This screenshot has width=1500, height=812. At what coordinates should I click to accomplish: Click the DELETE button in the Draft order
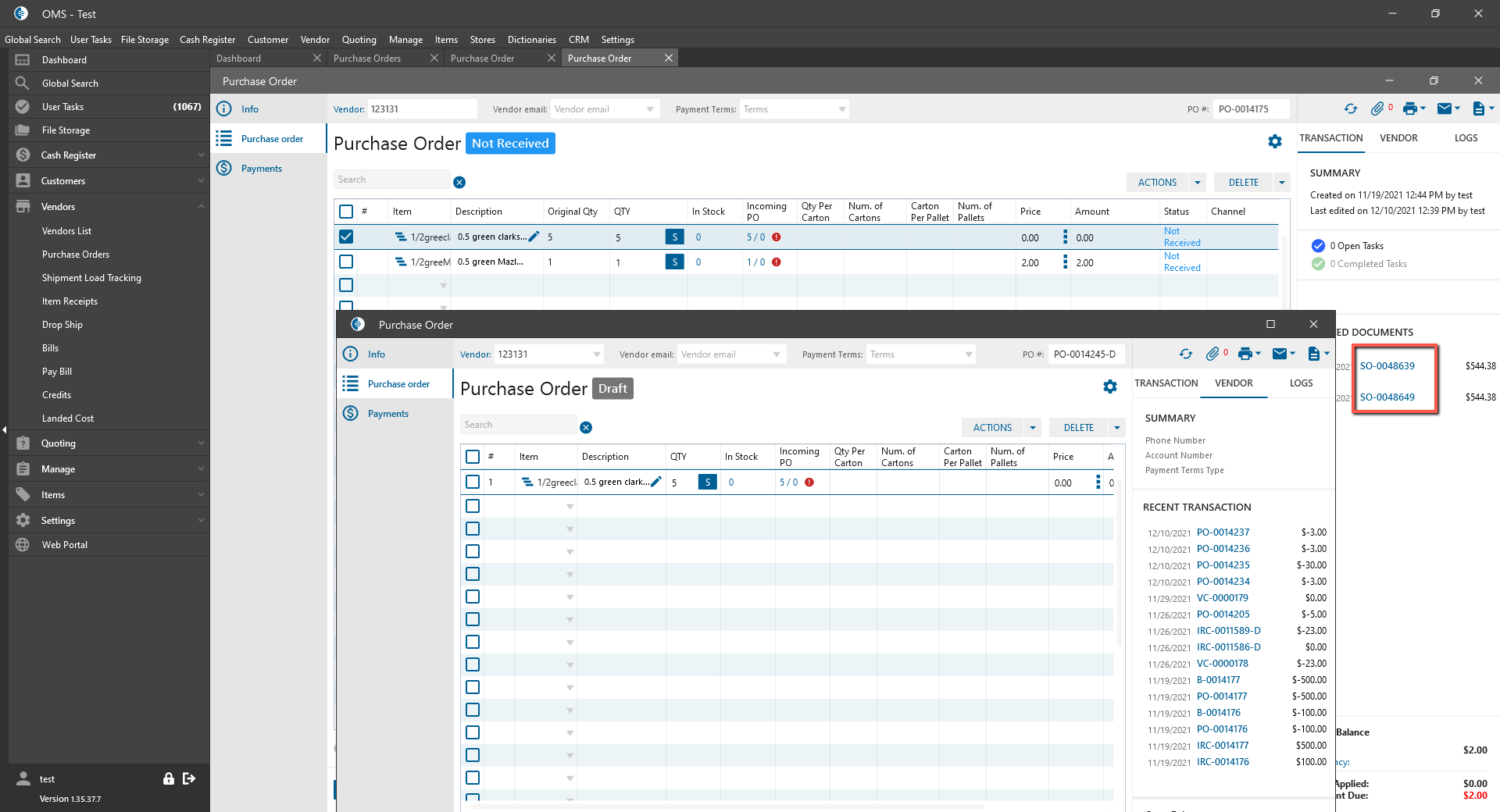pyautogui.click(x=1078, y=428)
